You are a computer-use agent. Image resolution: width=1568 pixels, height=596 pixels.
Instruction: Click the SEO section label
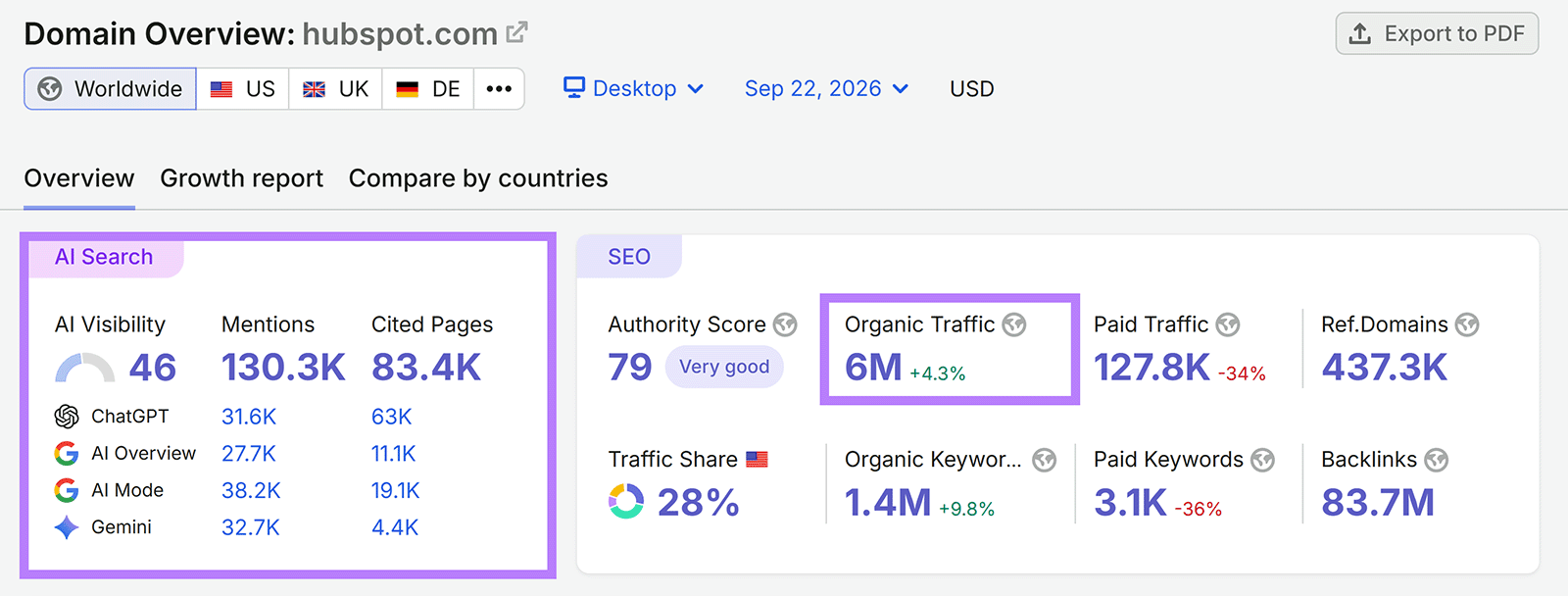pyautogui.click(x=629, y=257)
